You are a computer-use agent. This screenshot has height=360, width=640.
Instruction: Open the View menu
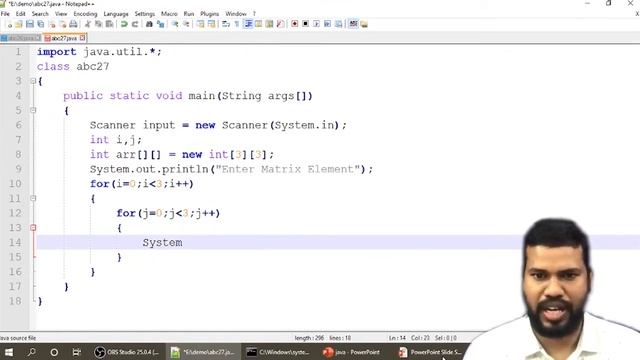tap(61, 14)
